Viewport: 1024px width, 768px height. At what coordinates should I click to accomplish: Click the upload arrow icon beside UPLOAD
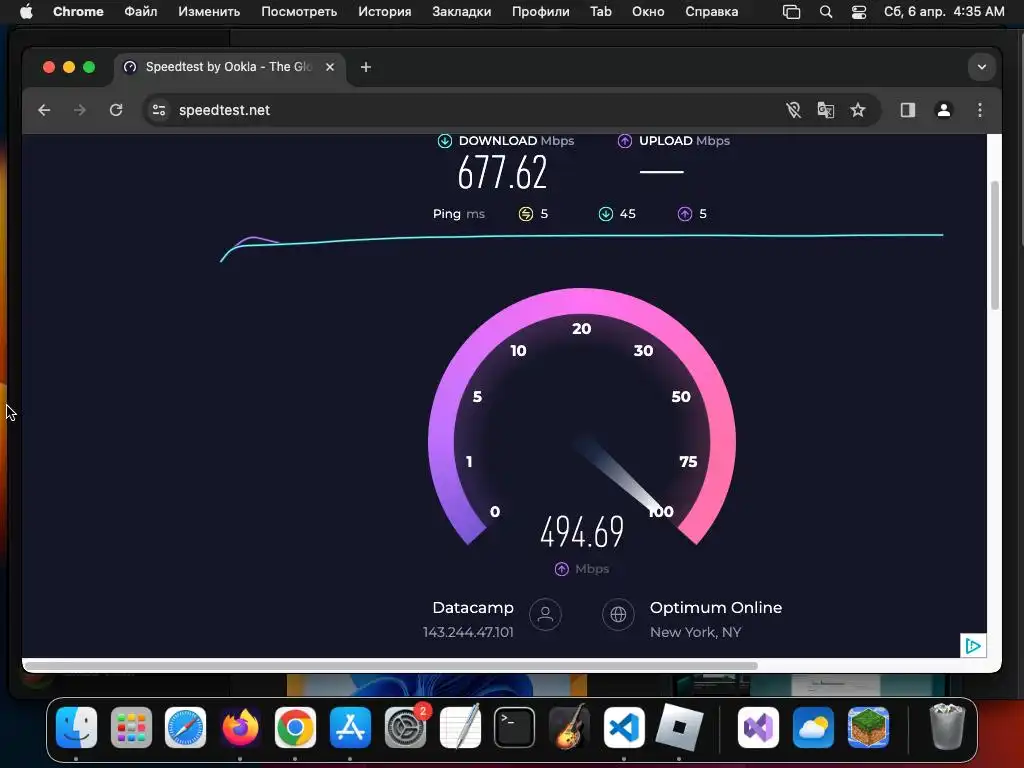[x=625, y=141]
